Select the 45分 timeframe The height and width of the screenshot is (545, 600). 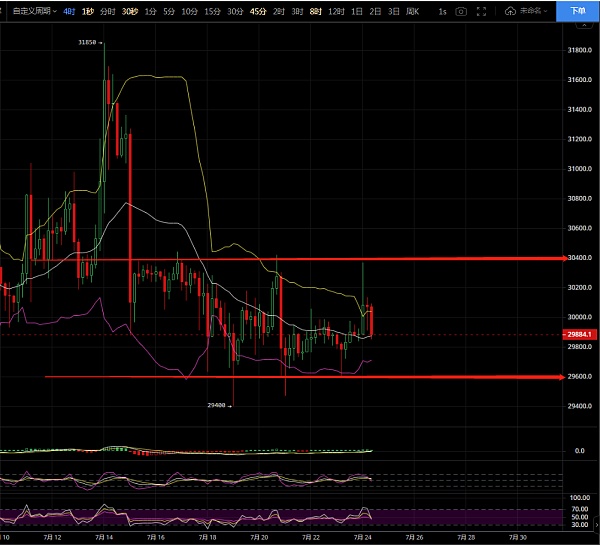pos(258,10)
